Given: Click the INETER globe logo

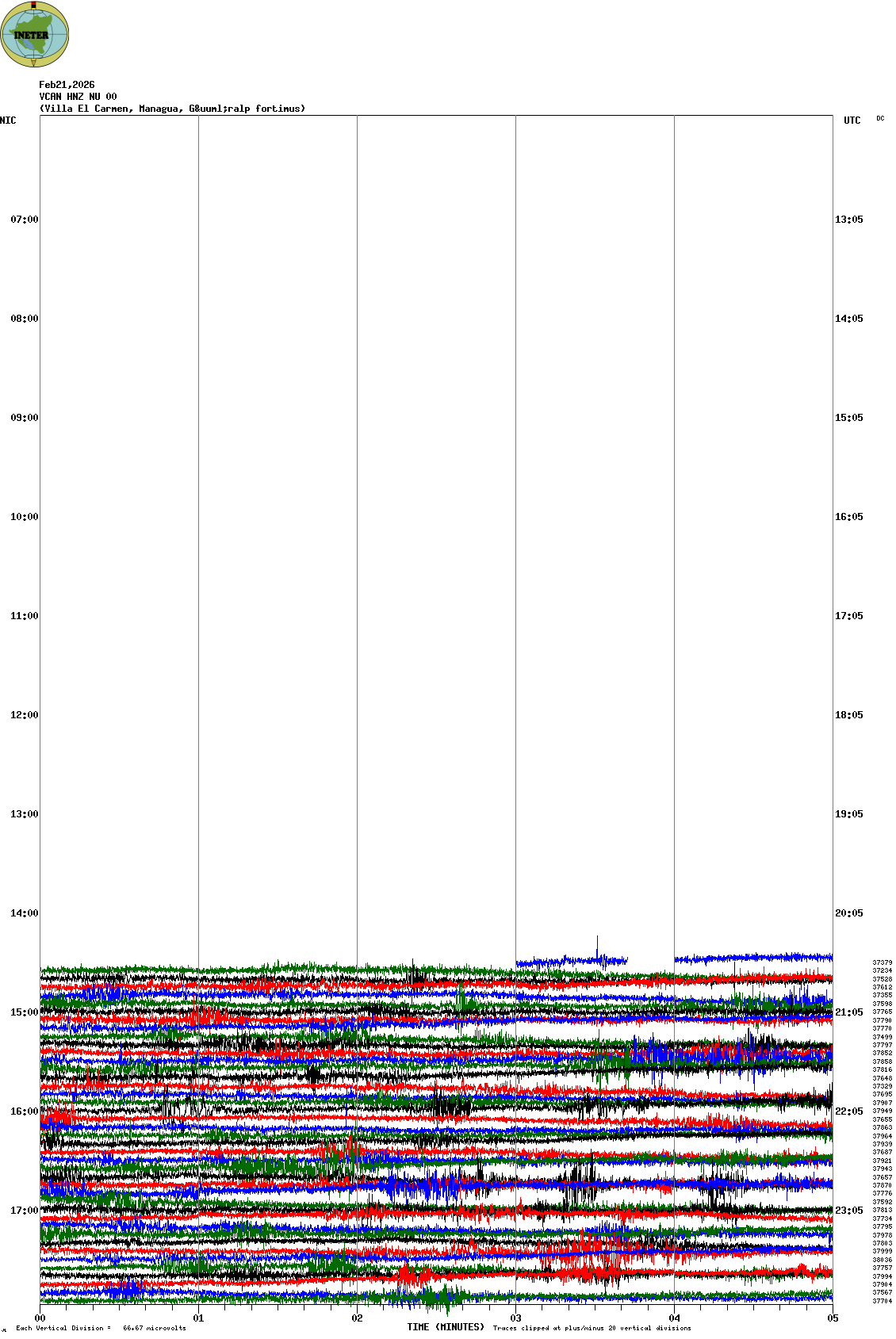Looking at the screenshot, I should click(x=35, y=34).
